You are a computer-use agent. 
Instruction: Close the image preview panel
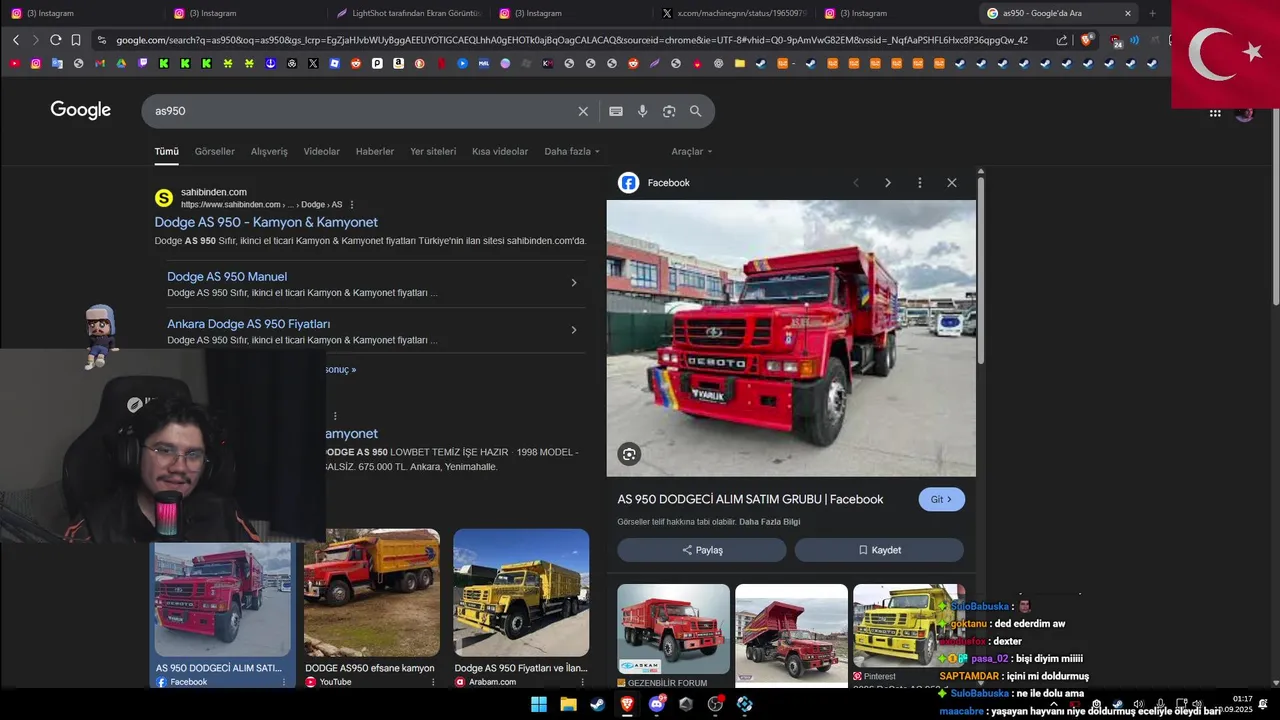tap(952, 183)
